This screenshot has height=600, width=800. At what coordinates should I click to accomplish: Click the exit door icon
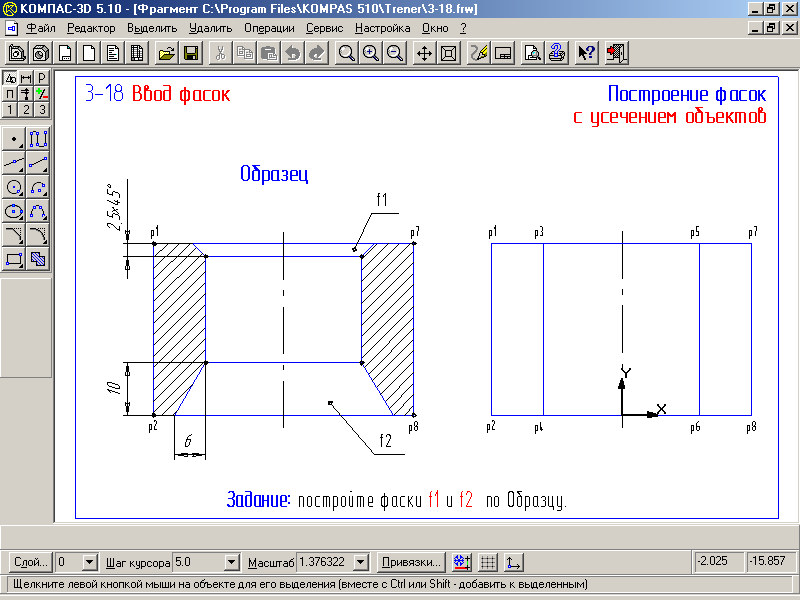(616, 53)
